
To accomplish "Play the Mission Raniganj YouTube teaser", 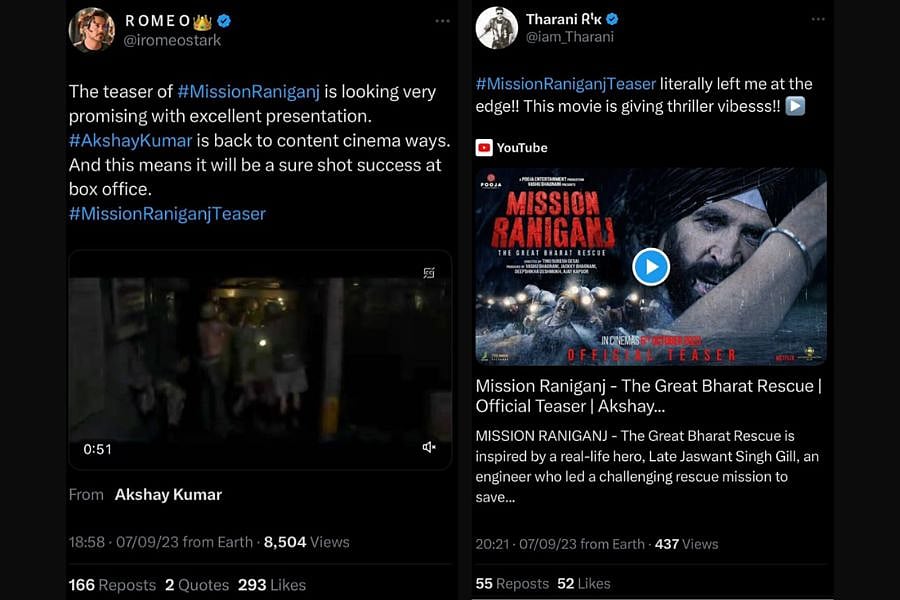I will (x=650, y=267).
